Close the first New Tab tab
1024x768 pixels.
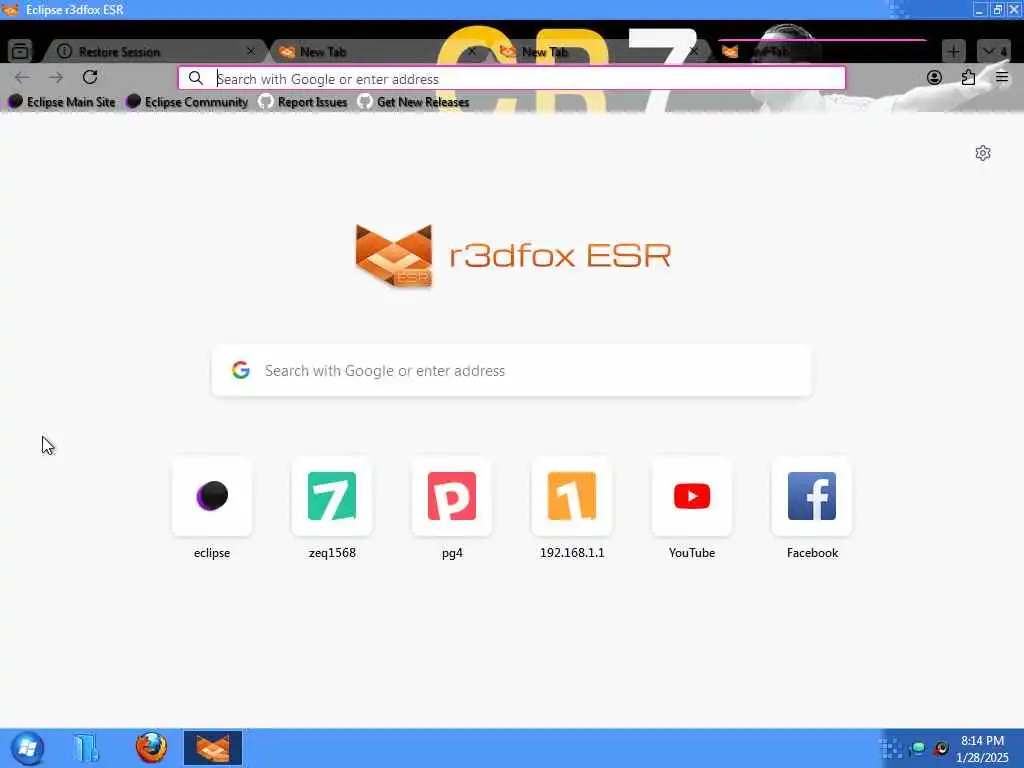click(472, 51)
